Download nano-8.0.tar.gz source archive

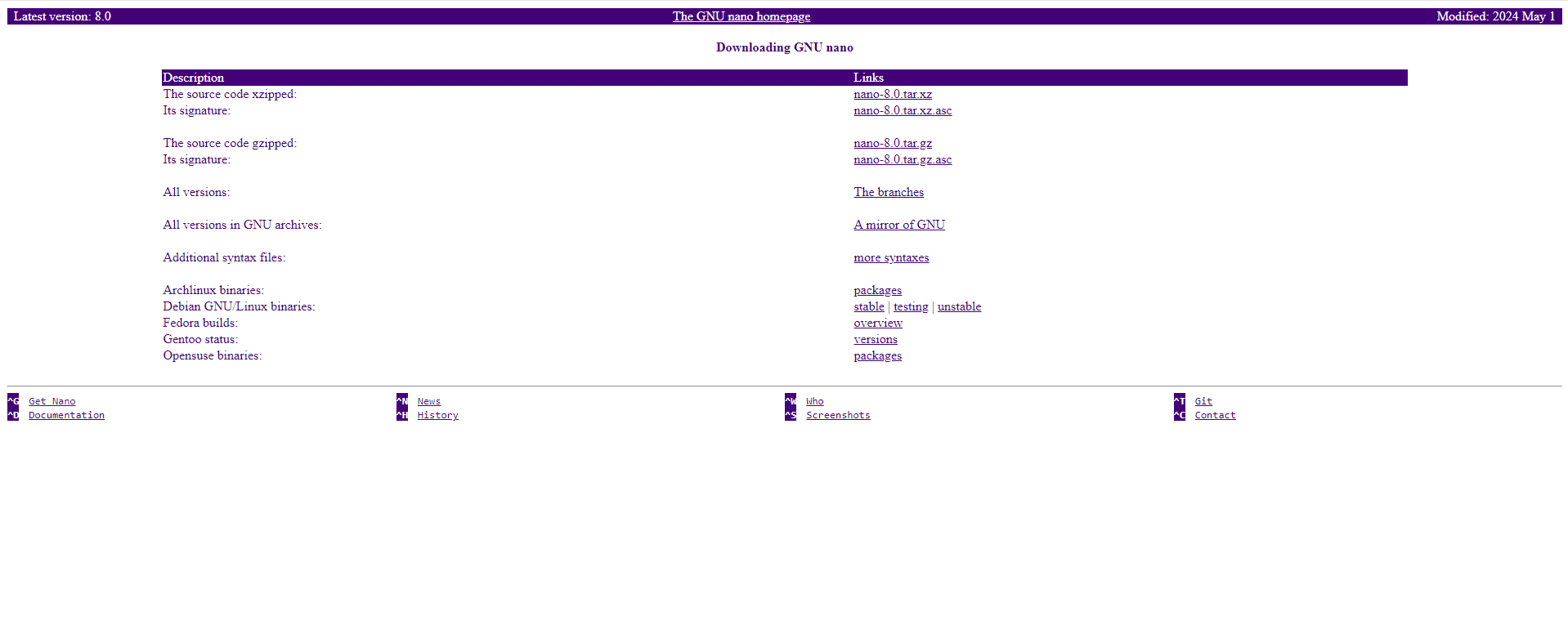coord(893,143)
